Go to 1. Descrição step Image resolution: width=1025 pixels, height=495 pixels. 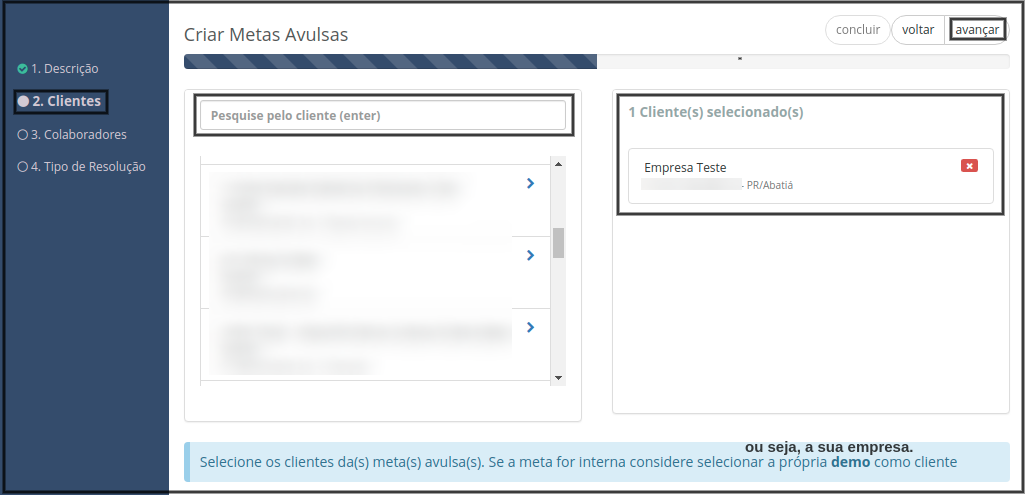click(x=65, y=69)
